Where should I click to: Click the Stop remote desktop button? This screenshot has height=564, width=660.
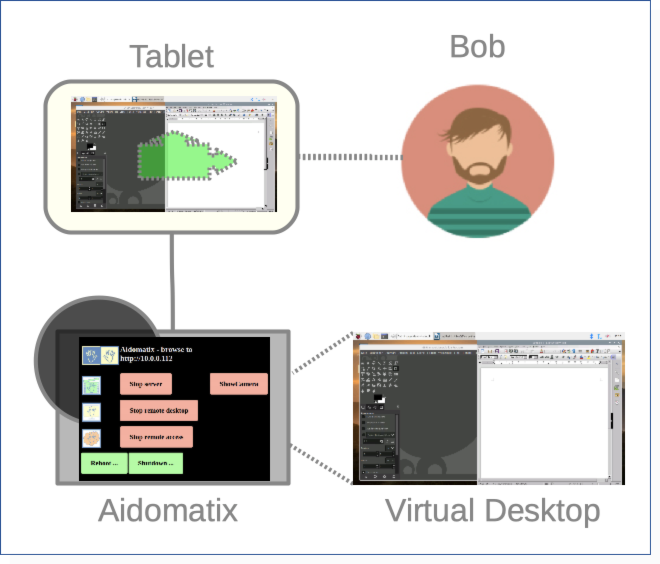[159, 410]
